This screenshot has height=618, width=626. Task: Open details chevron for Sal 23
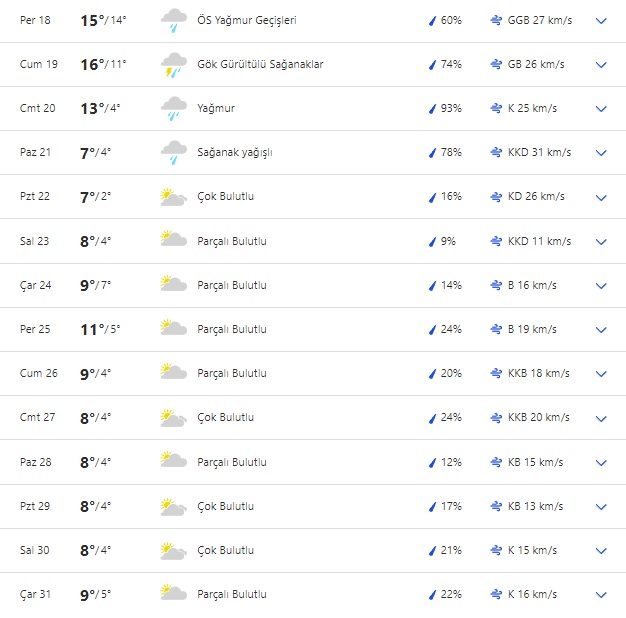[601, 241]
